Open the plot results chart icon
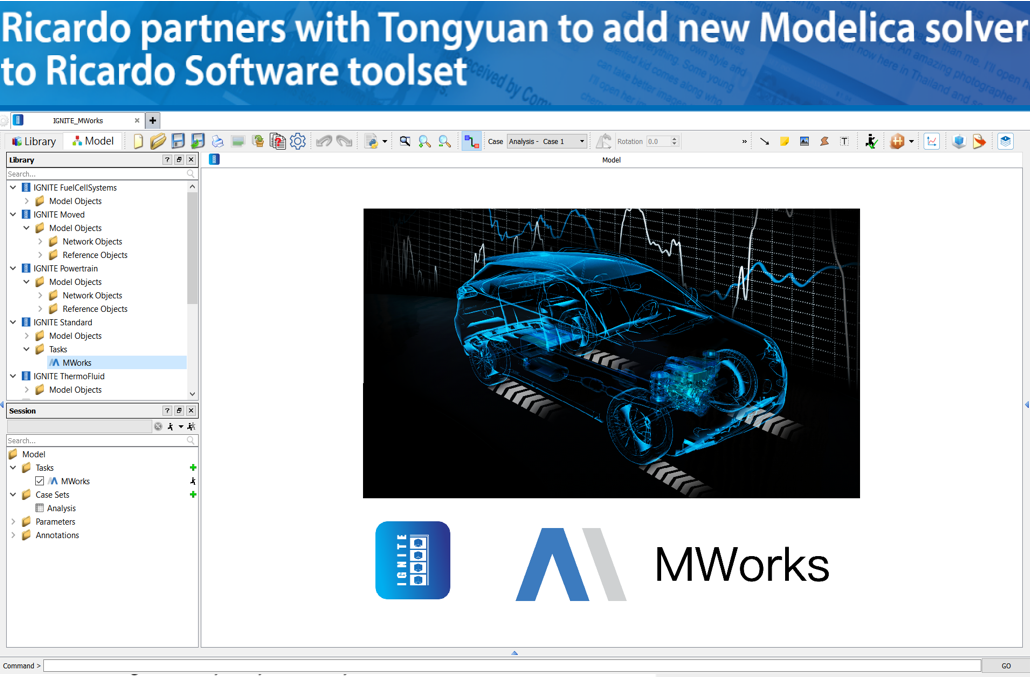The image size is (1030, 684). tap(931, 141)
